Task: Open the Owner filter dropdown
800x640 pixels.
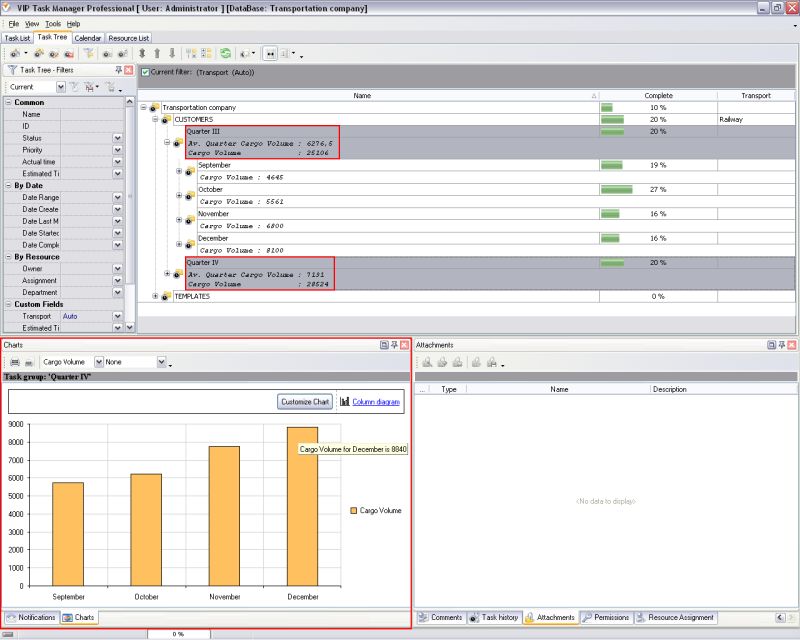Action: pyautogui.click(x=118, y=268)
